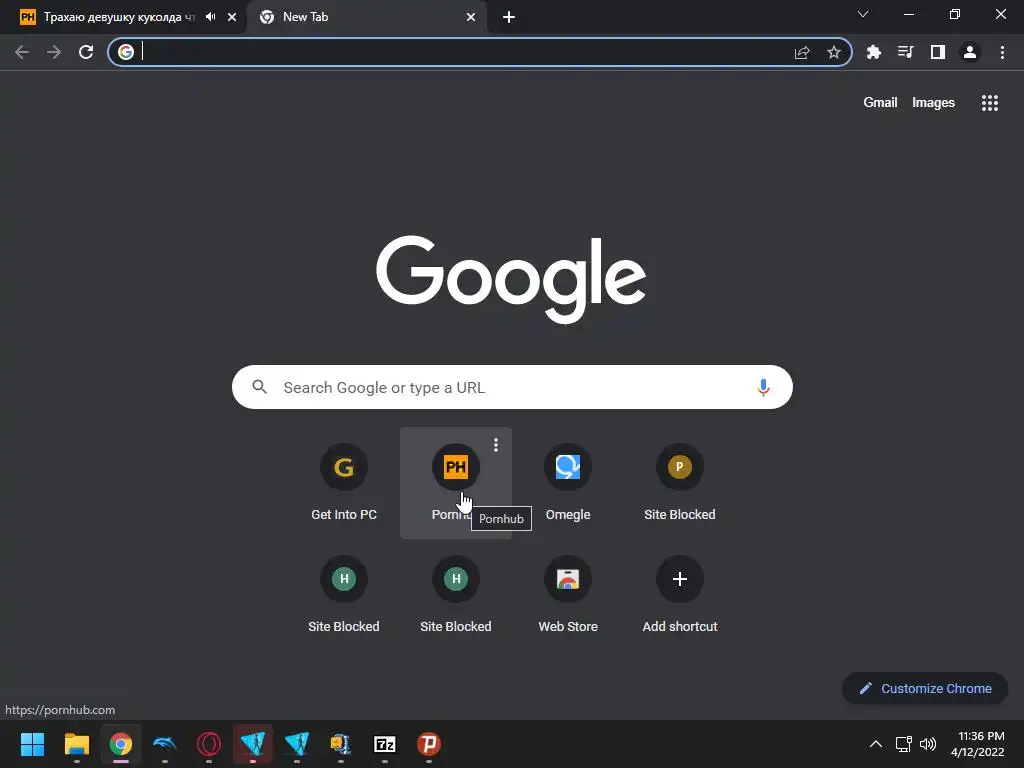The image size is (1024, 768).
Task: Open the Web Store shortcut
Action: click(x=568, y=594)
